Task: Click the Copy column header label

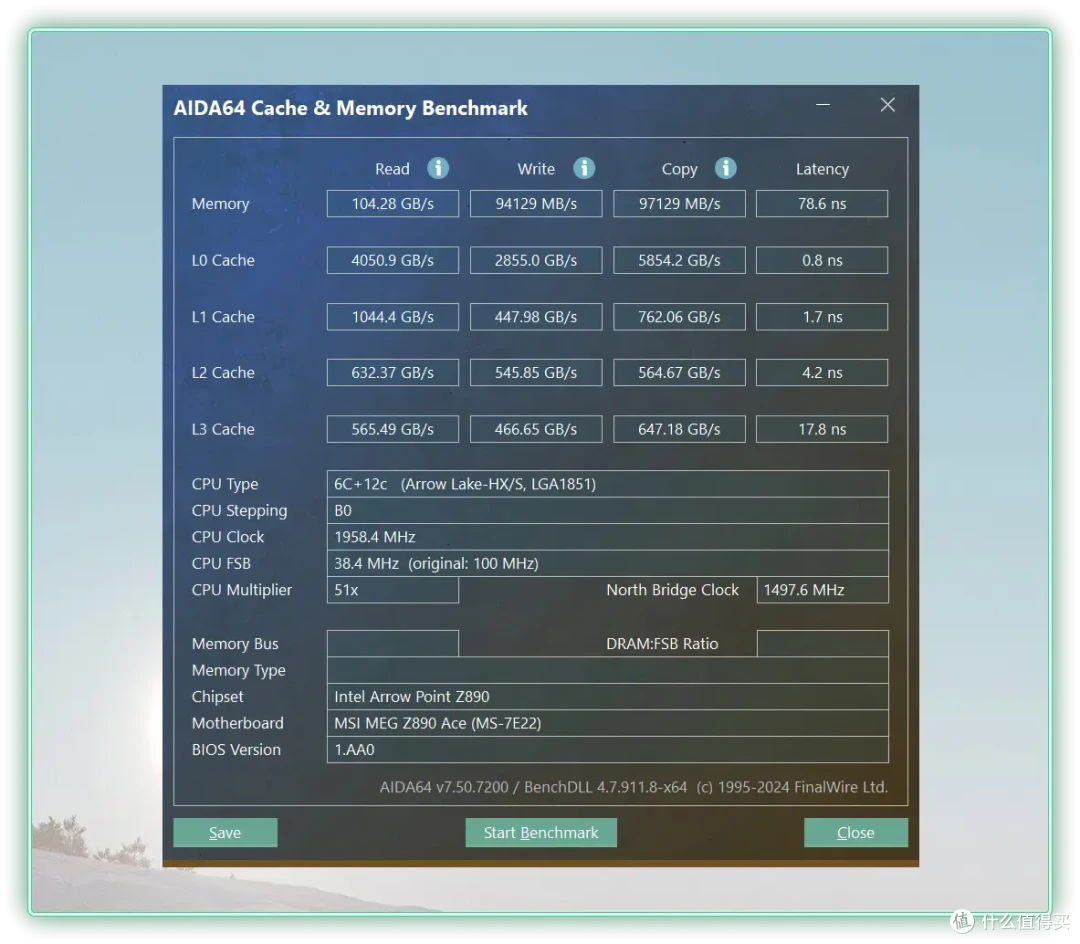Action: point(679,170)
